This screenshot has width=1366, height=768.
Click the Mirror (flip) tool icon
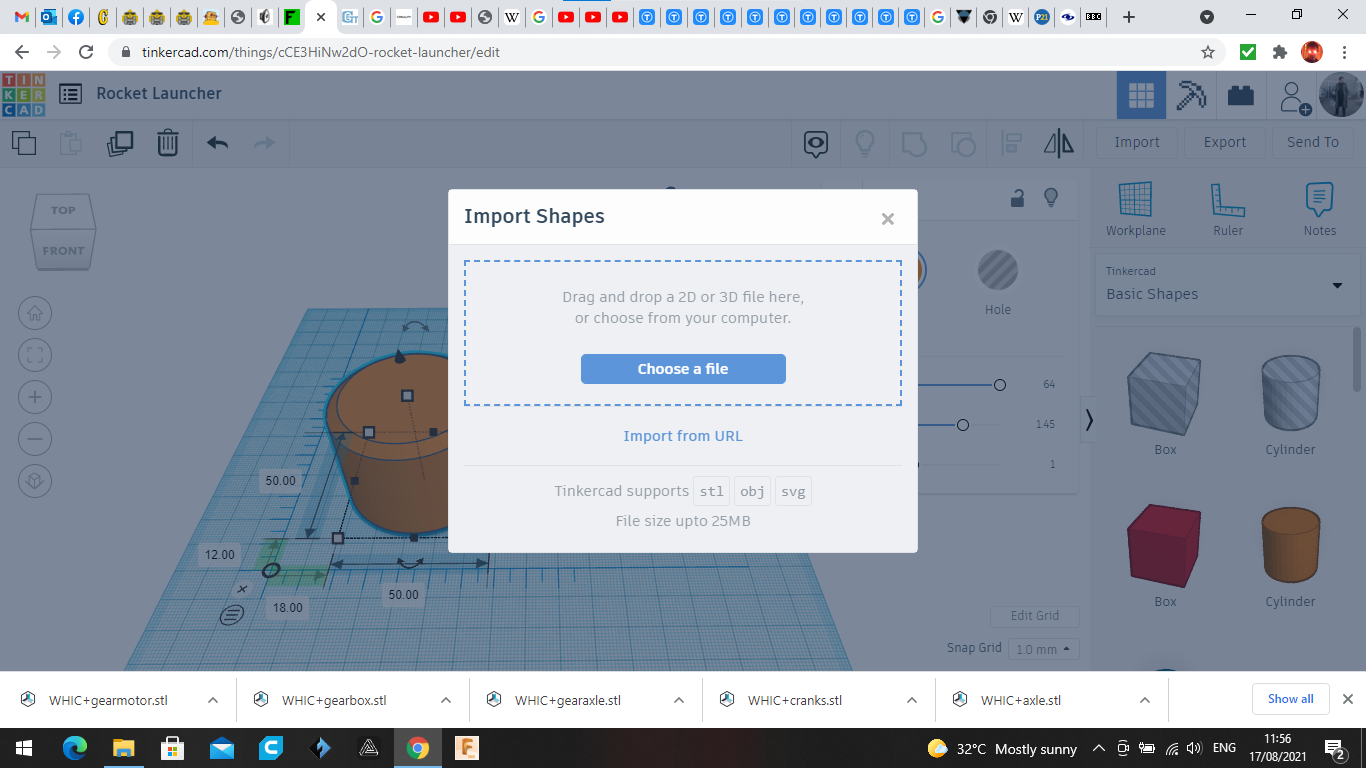(x=1059, y=143)
